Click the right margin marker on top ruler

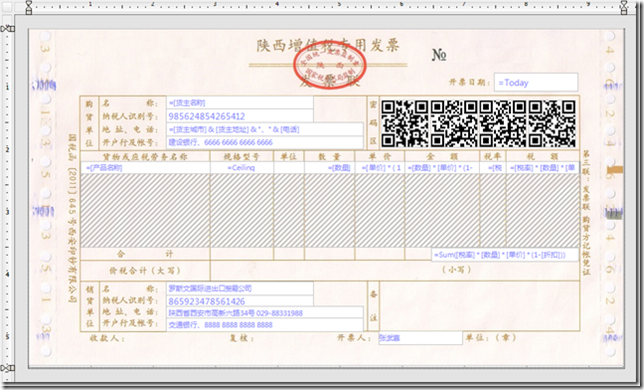coord(624,7)
